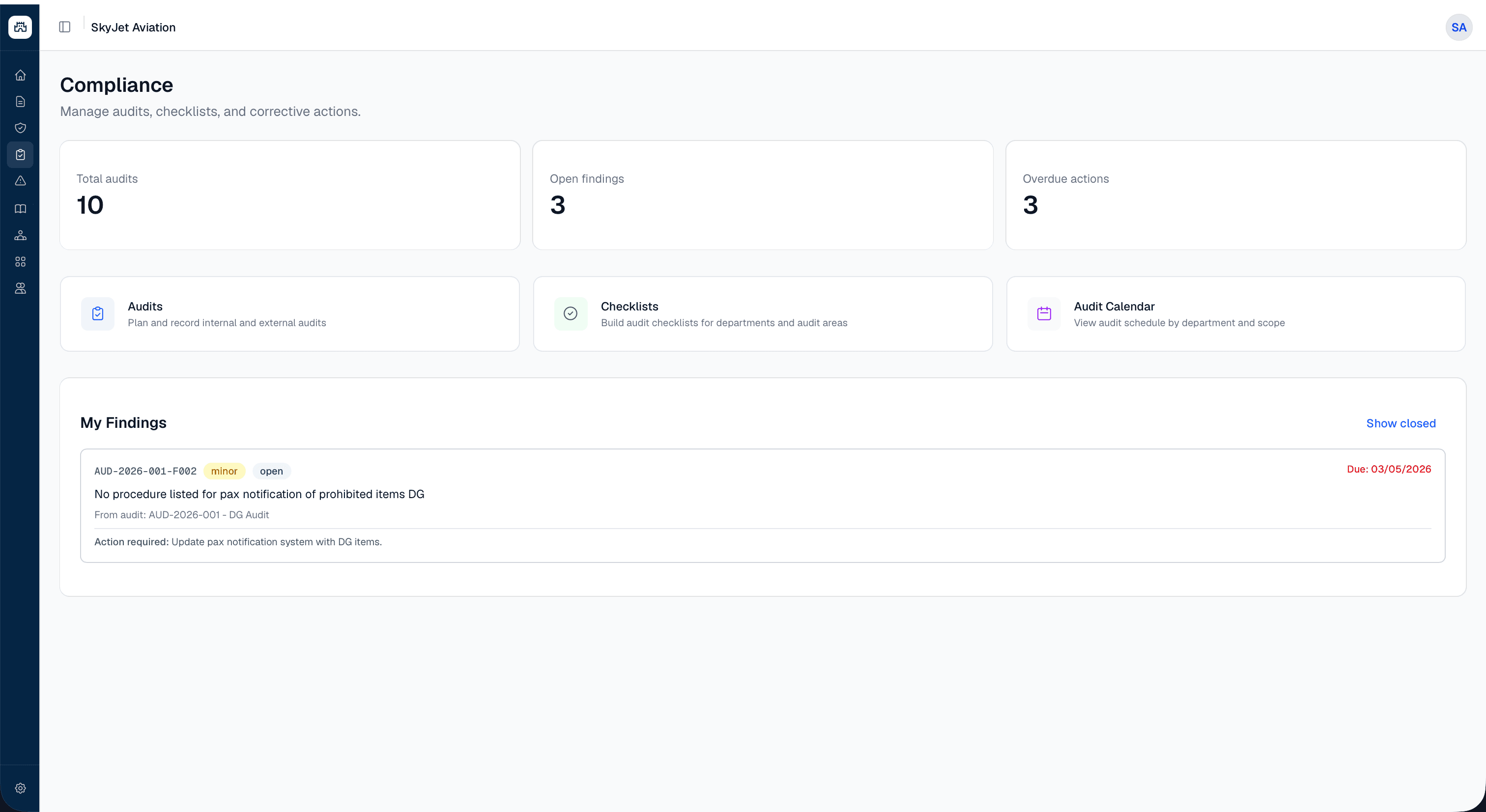Click the purple Audit Calendar icon

point(1044,314)
